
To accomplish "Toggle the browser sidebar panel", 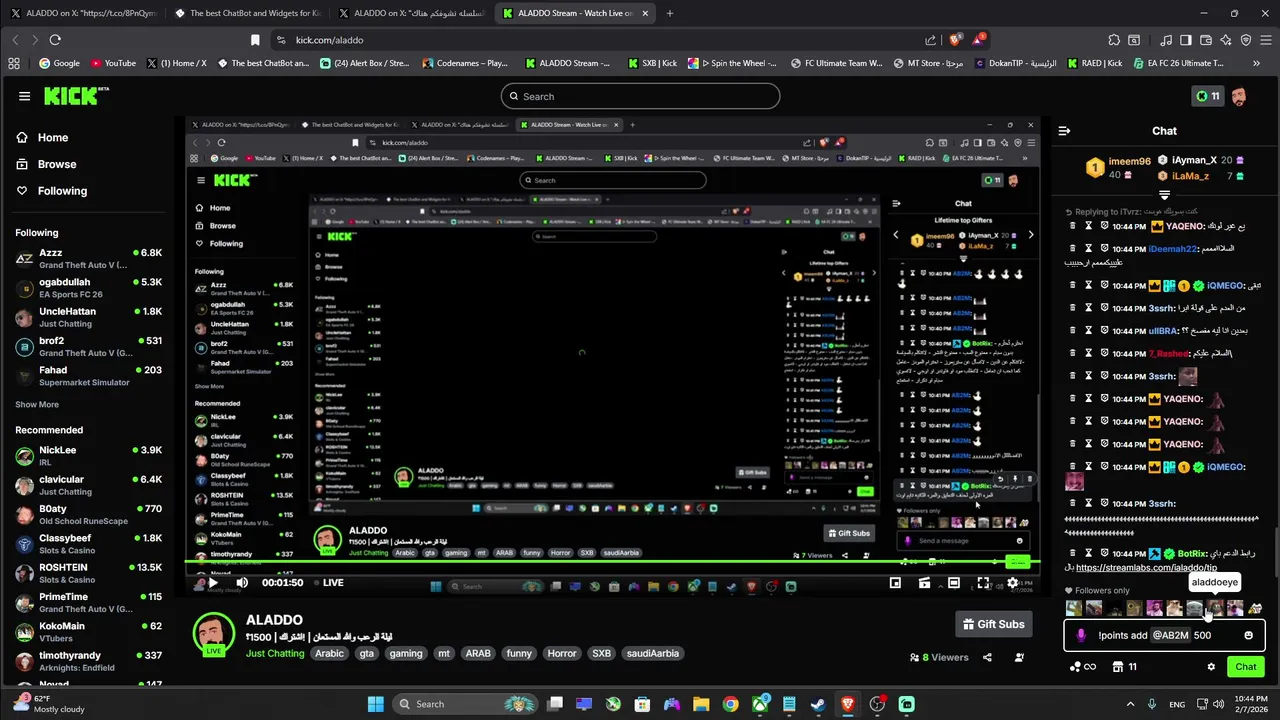I will [1185, 40].
